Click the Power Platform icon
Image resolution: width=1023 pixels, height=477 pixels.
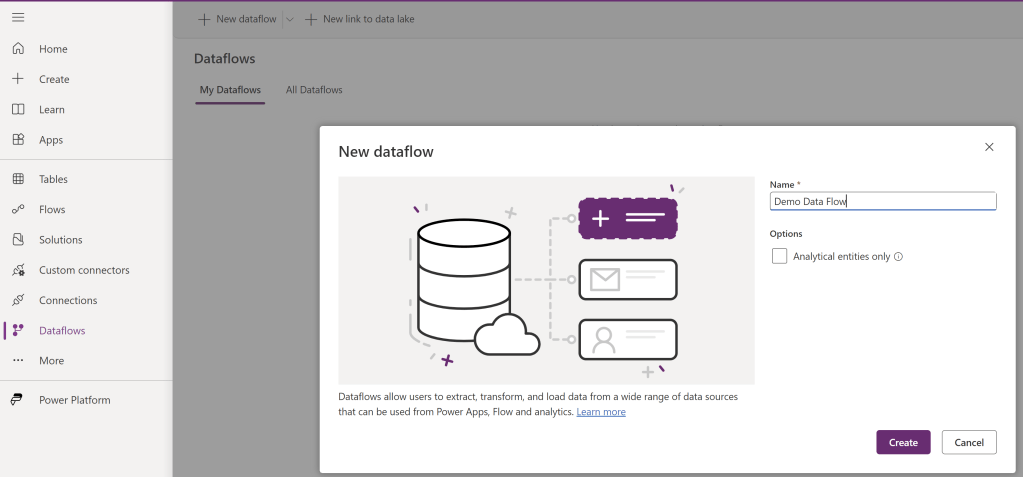point(18,400)
